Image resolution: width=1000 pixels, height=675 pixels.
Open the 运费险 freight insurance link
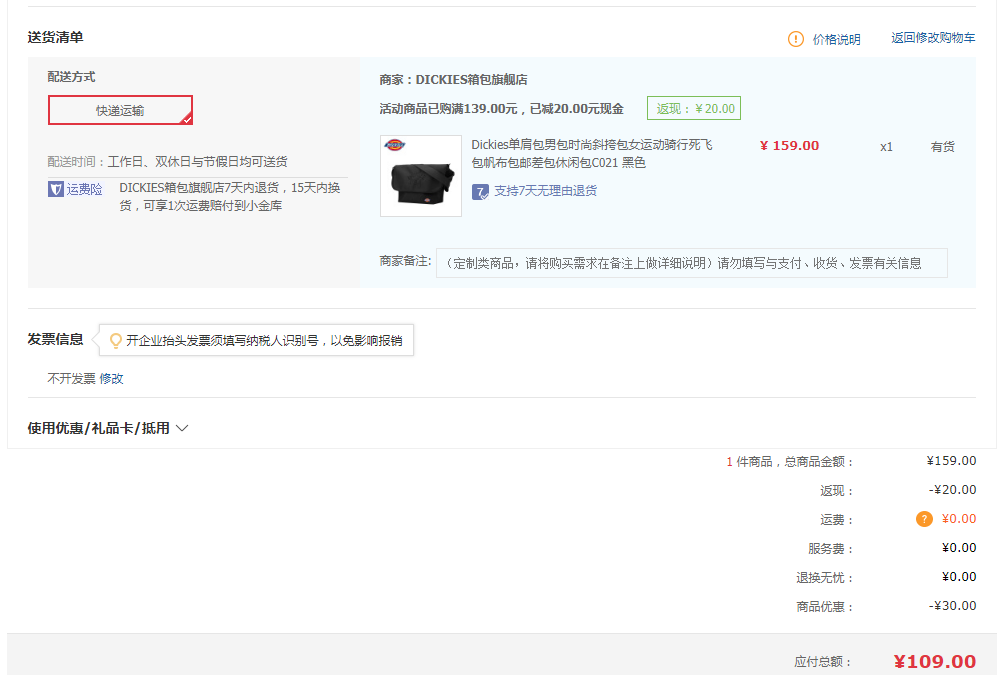84,189
